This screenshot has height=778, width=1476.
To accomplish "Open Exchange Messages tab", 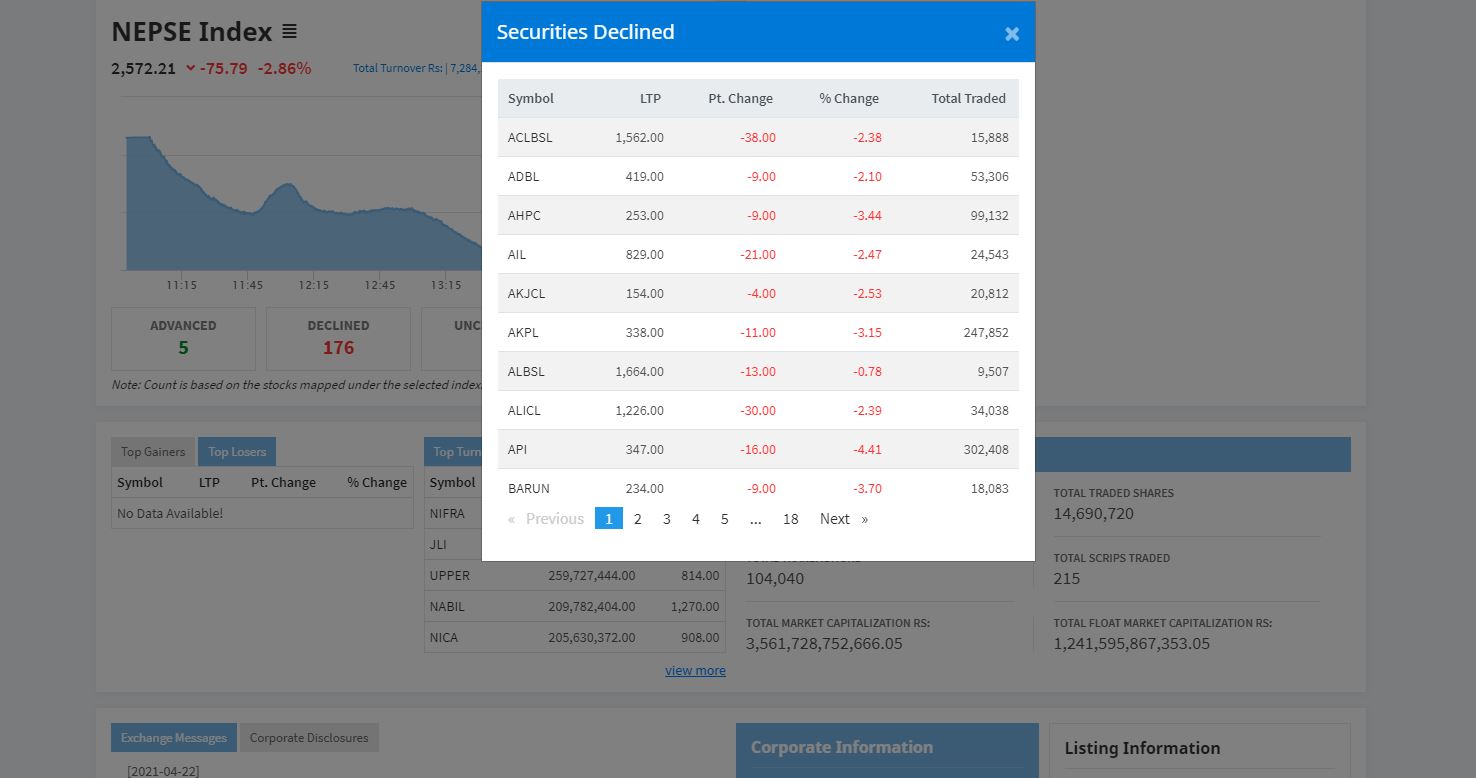I will click(x=174, y=738).
